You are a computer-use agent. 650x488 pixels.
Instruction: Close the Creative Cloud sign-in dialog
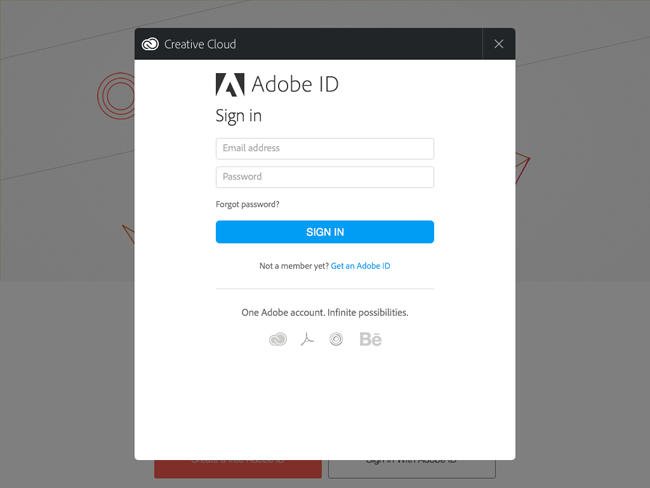pos(499,44)
